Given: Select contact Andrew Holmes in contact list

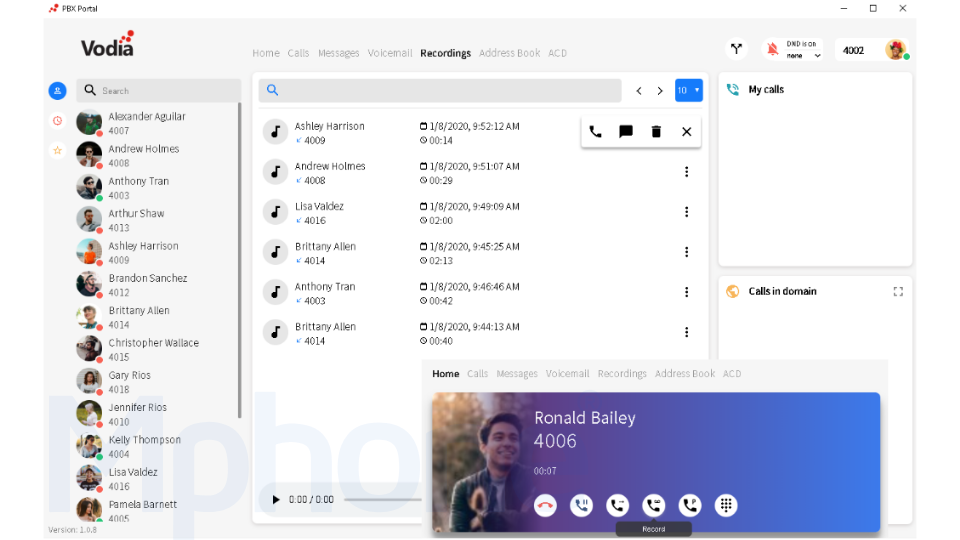Looking at the screenshot, I should (x=156, y=156).
